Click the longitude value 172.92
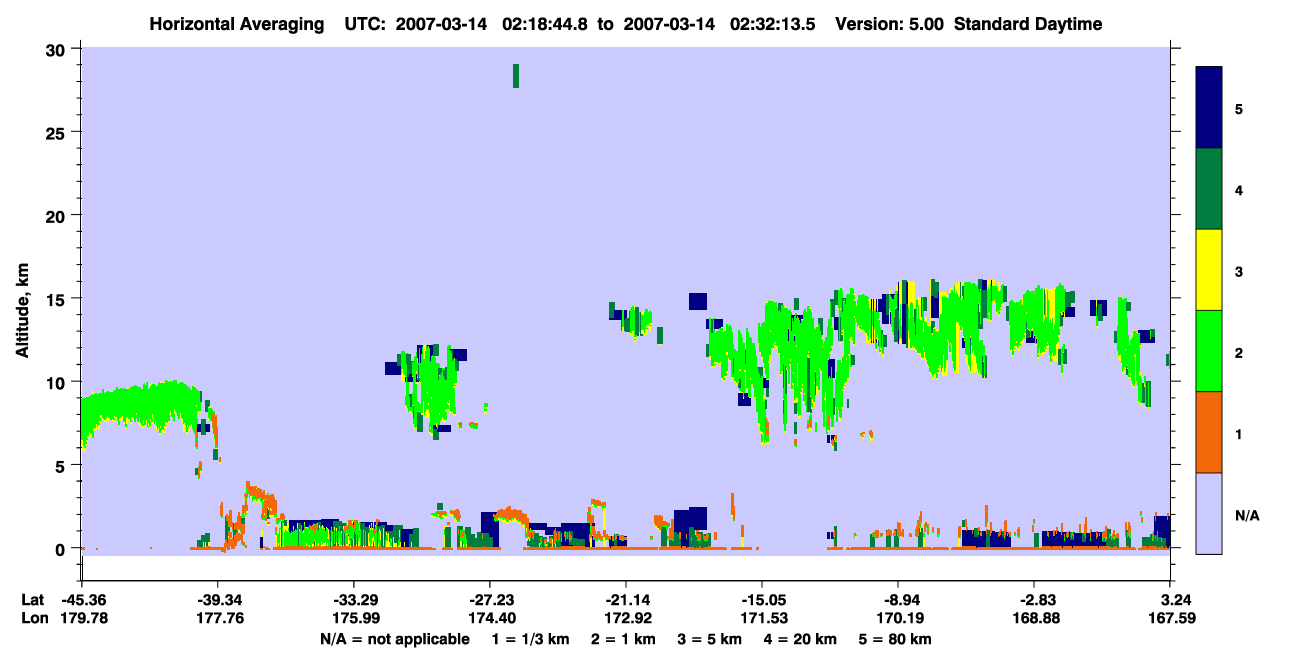The height and width of the screenshot is (667, 1300). click(x=626, y=618)
